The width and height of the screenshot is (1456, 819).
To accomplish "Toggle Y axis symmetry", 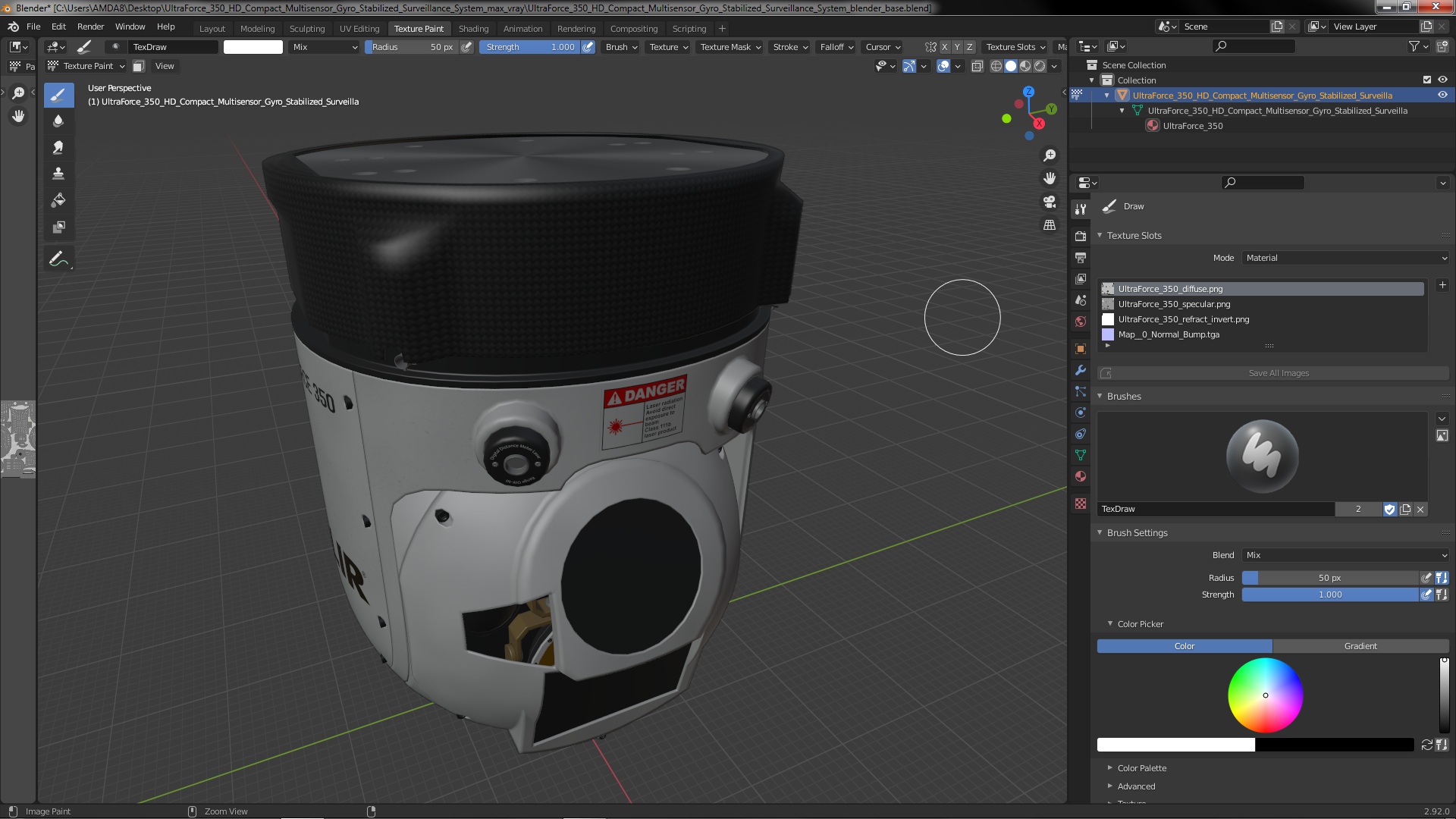I will point(957,47).
